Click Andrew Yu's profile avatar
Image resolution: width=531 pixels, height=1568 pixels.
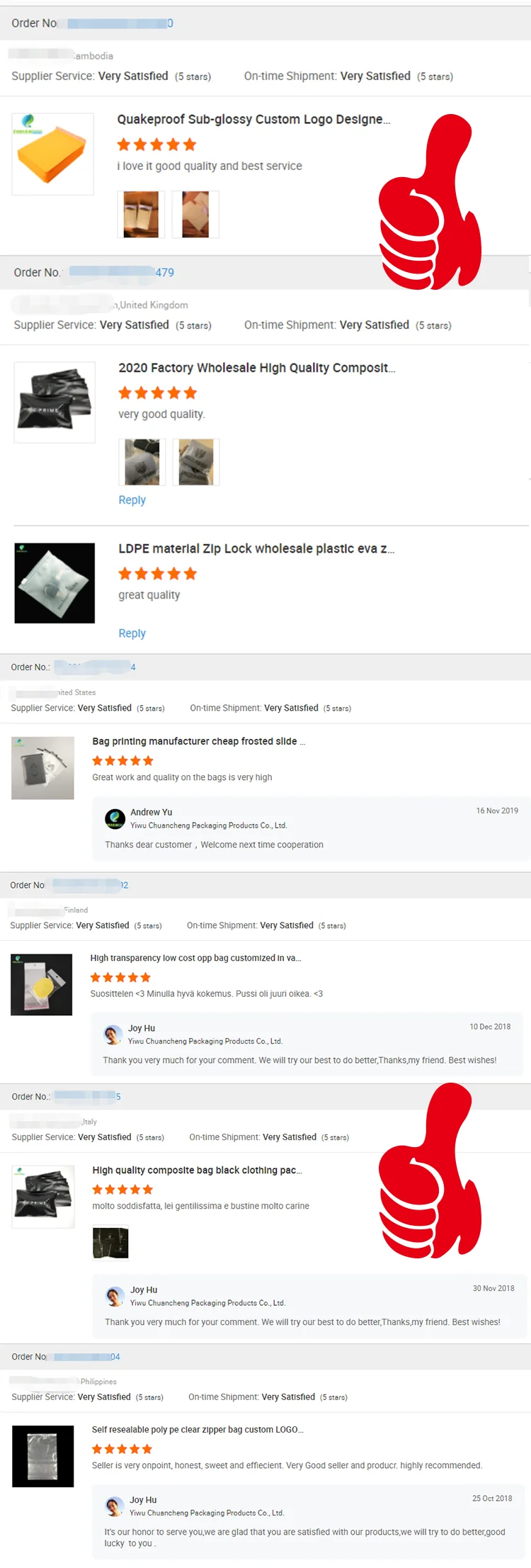coord(115,818)
